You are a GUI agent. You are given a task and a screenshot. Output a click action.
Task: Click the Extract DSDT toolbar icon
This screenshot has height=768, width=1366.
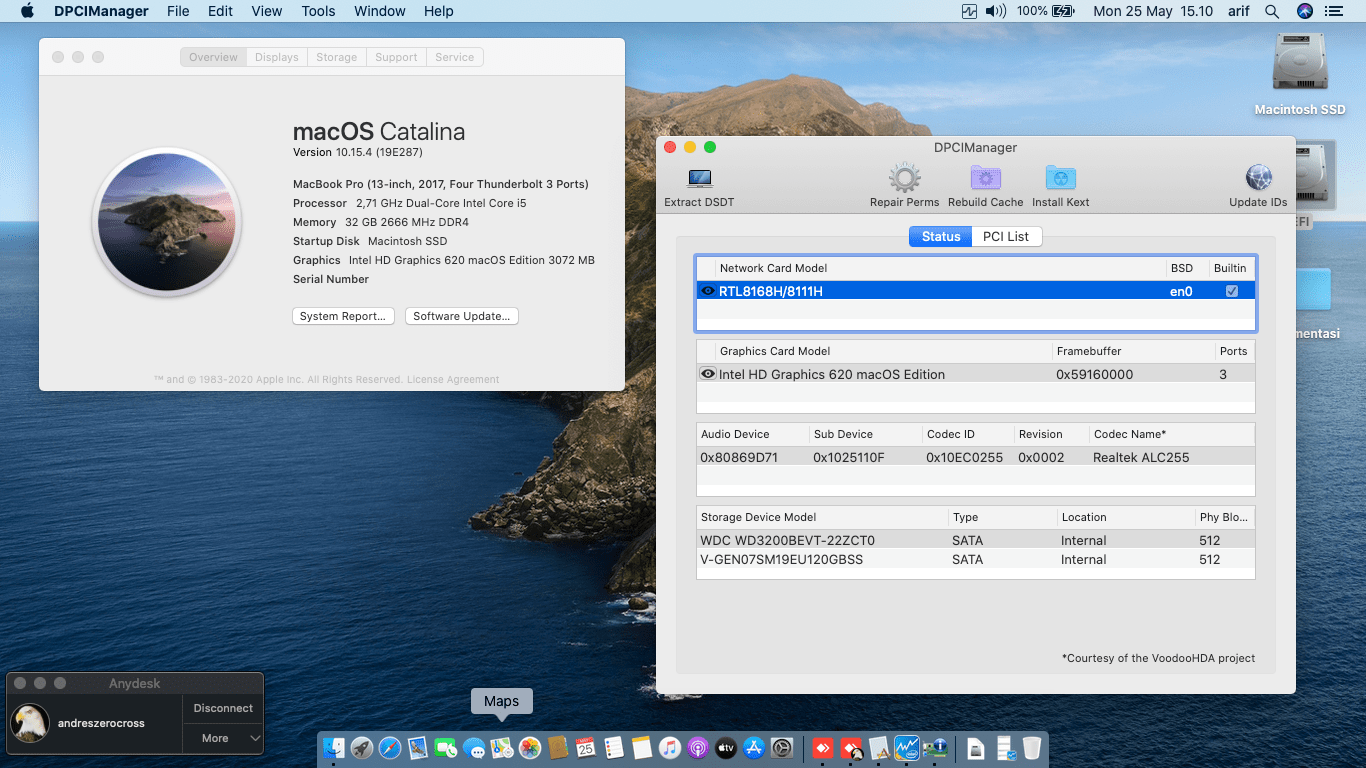tap(698, 183)
